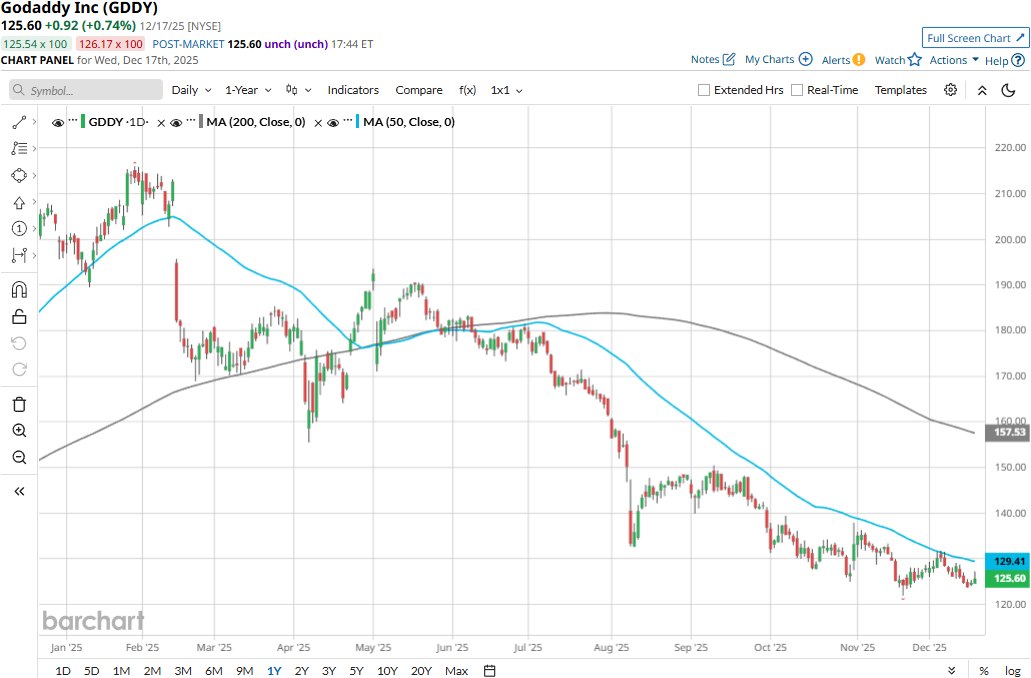Open chart settings gear
The height and width of the screenshot is (678, 1031).
click(x=950, y=90)
